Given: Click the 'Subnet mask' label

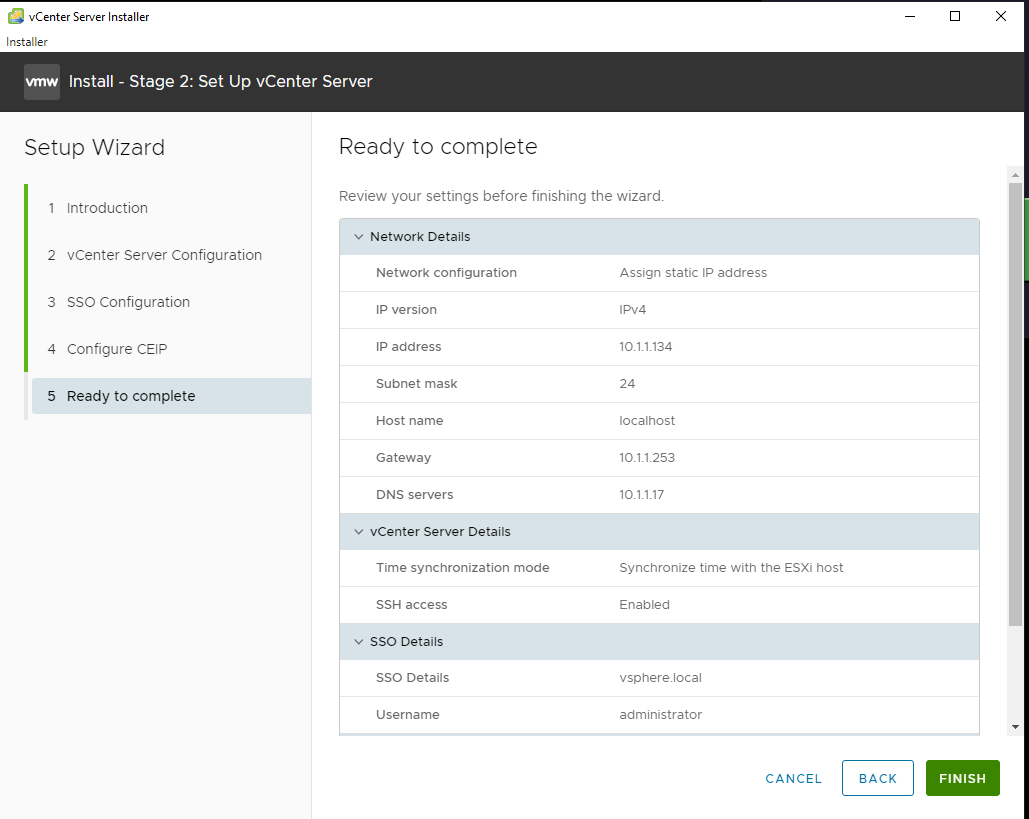Looking at the screenshot, I should click(x=417, y=384).
